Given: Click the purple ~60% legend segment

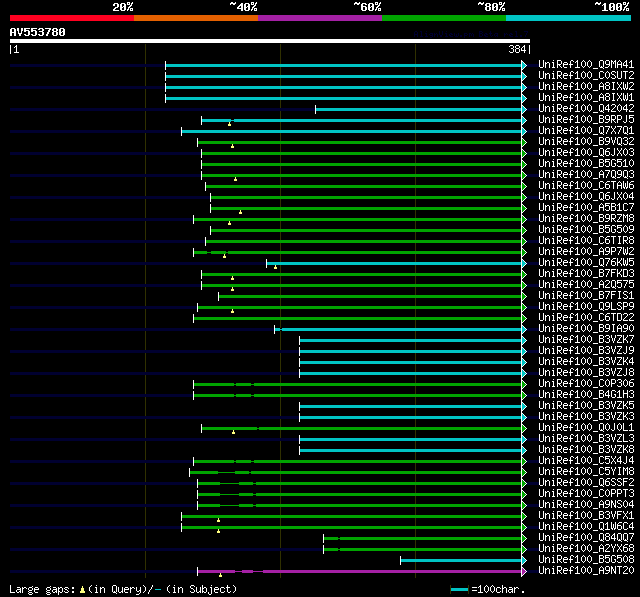Looking at the screenshot, I should tap(320, 18).
